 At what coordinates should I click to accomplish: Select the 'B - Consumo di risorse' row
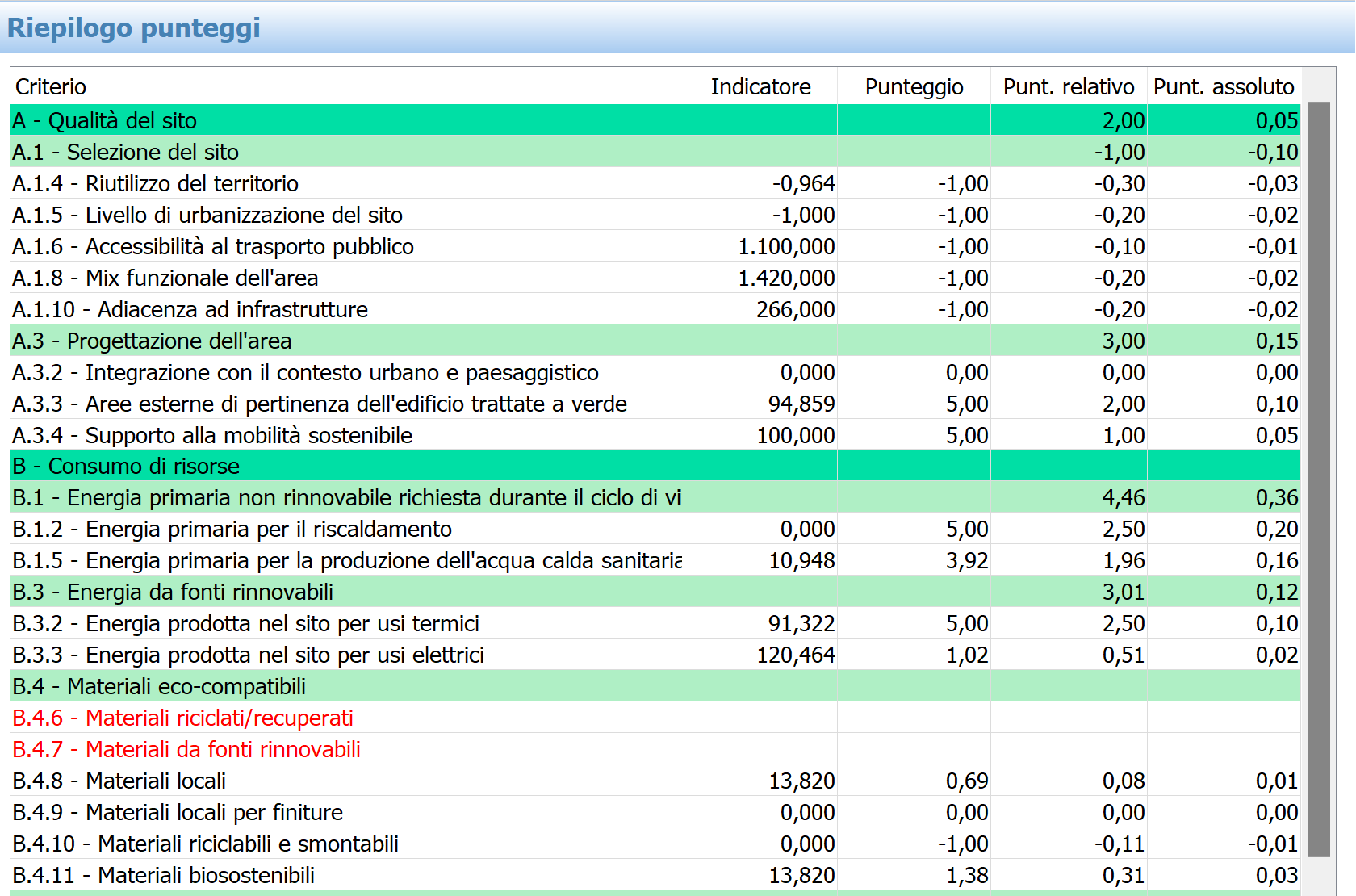[x=655, y=466]
